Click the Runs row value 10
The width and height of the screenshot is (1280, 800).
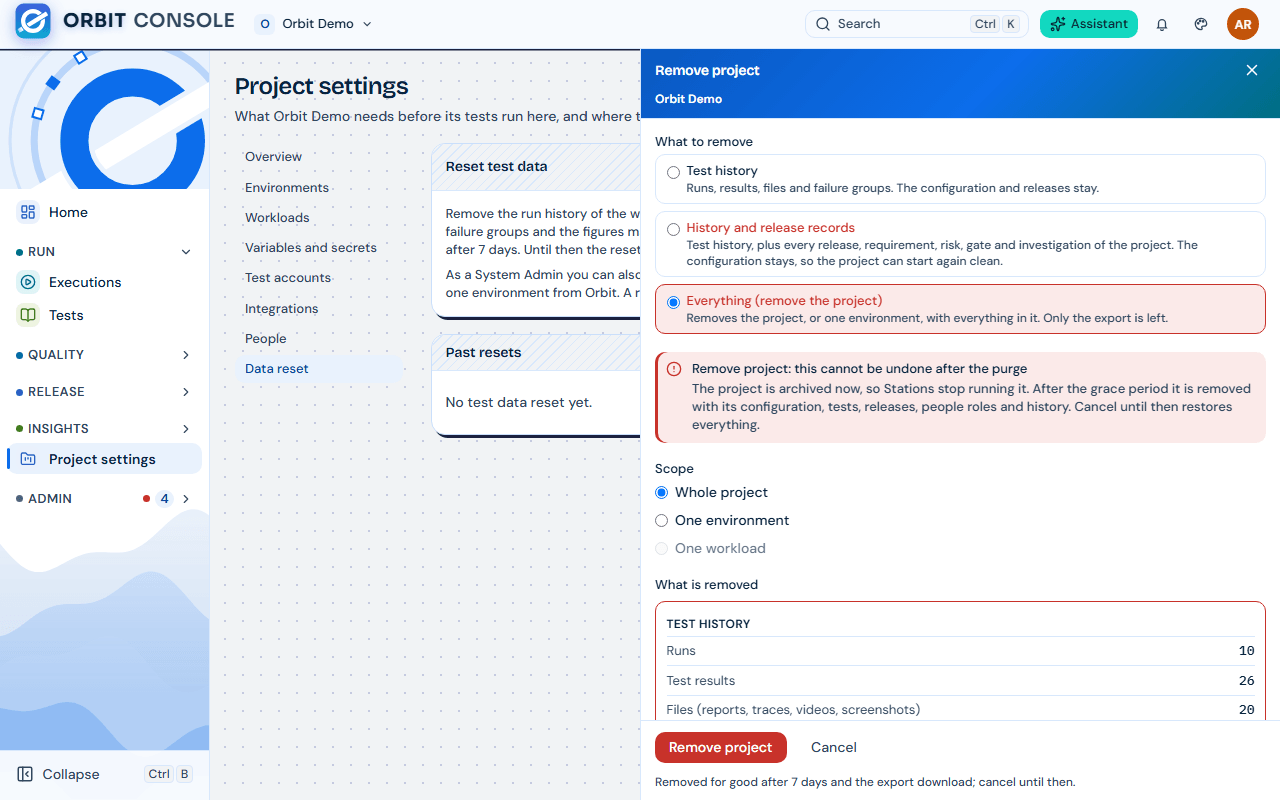click(x=1246, y=651)
